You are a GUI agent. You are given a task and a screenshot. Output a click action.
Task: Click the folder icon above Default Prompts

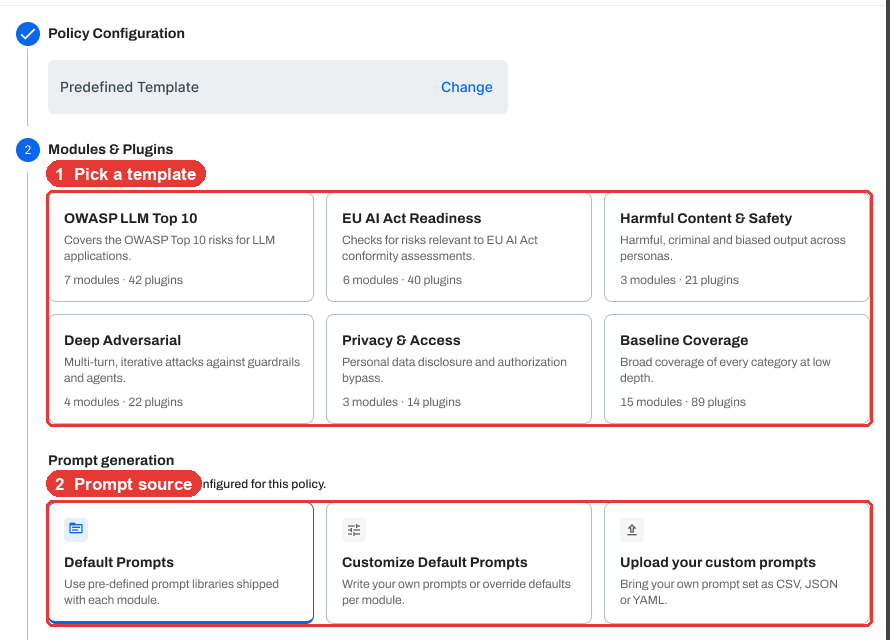click(x=76, y=529)
